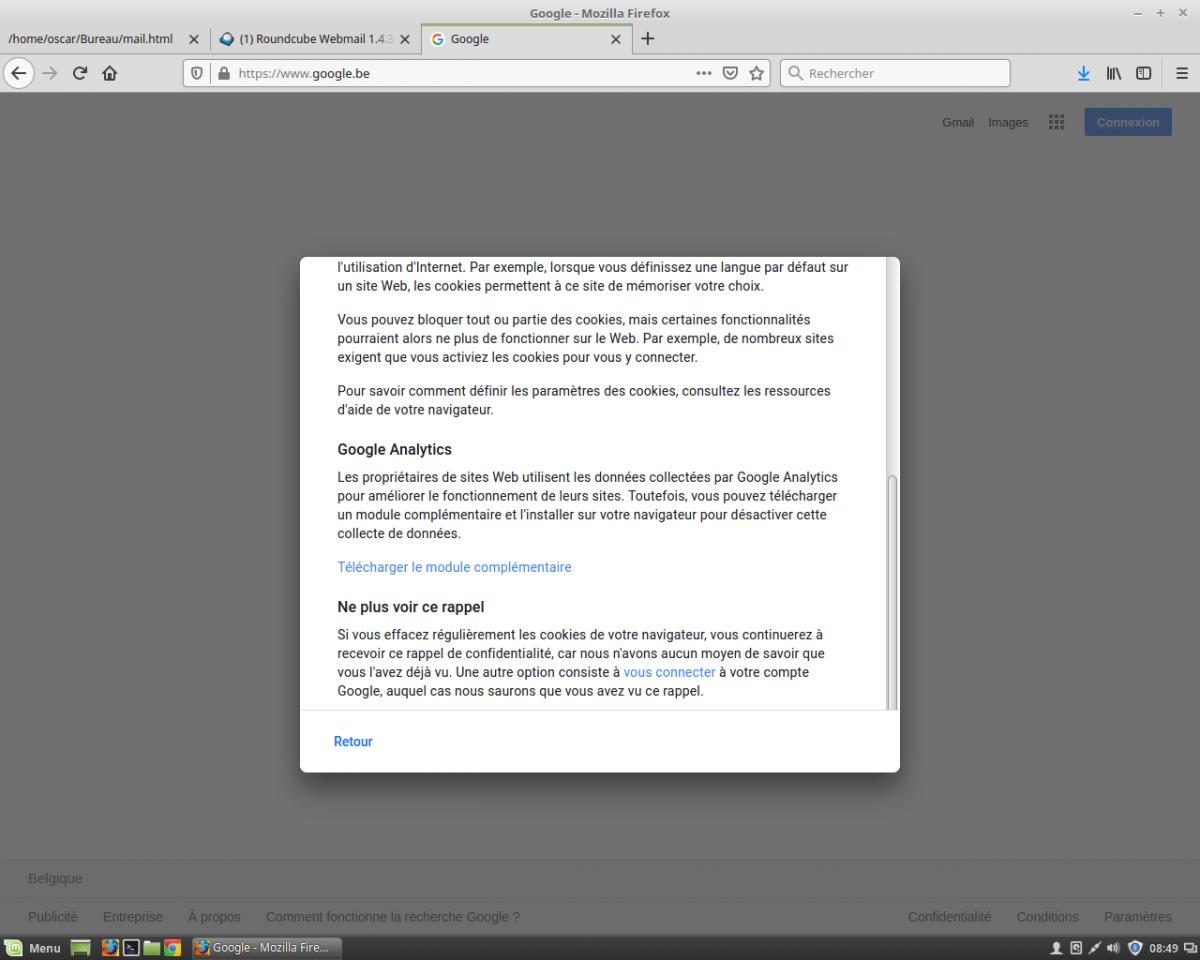Open the 08:49 clock calendar
This screenshot has height=960, width=1200.
[x=1164, y=948]
